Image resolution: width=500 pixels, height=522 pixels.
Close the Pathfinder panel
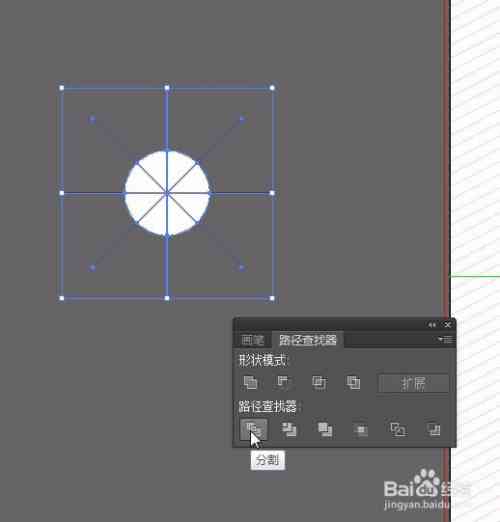pyautogui.click(x=447, y=324)
